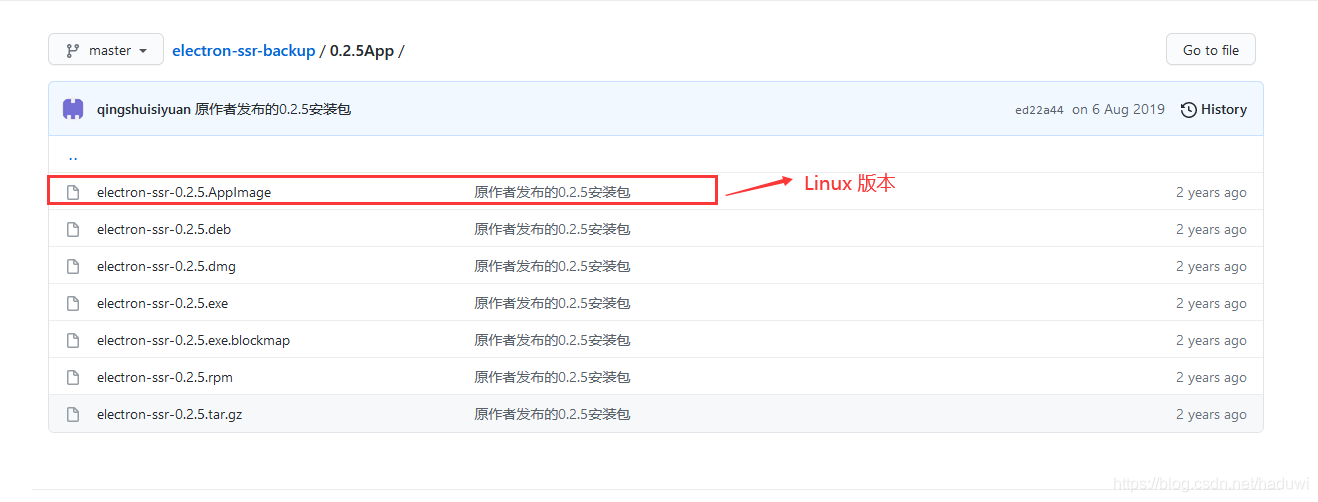Click the file icon beside electron-ssr-0.2.5.AppImage
Image resolution: width=1318 pixels, height=502 pixels.
[73, 192]
